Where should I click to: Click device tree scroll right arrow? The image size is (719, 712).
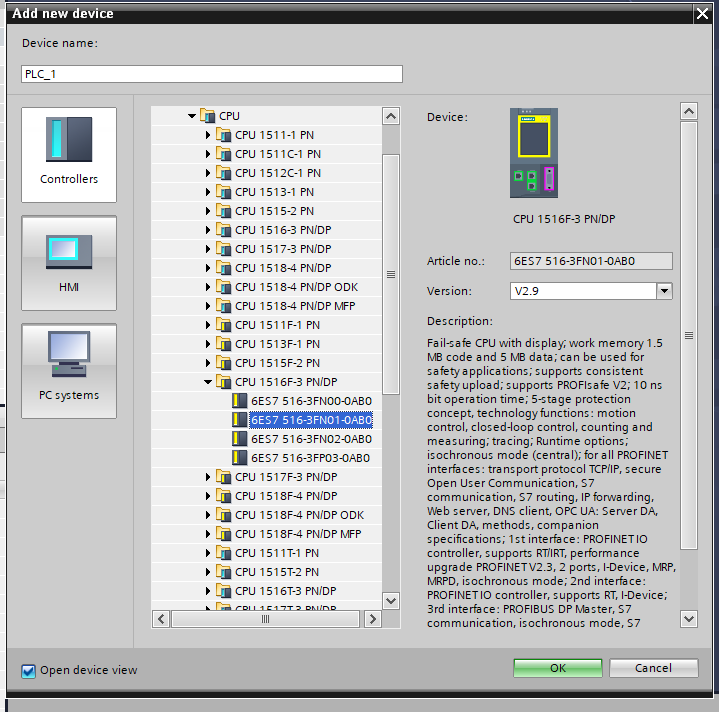point(373,619)
